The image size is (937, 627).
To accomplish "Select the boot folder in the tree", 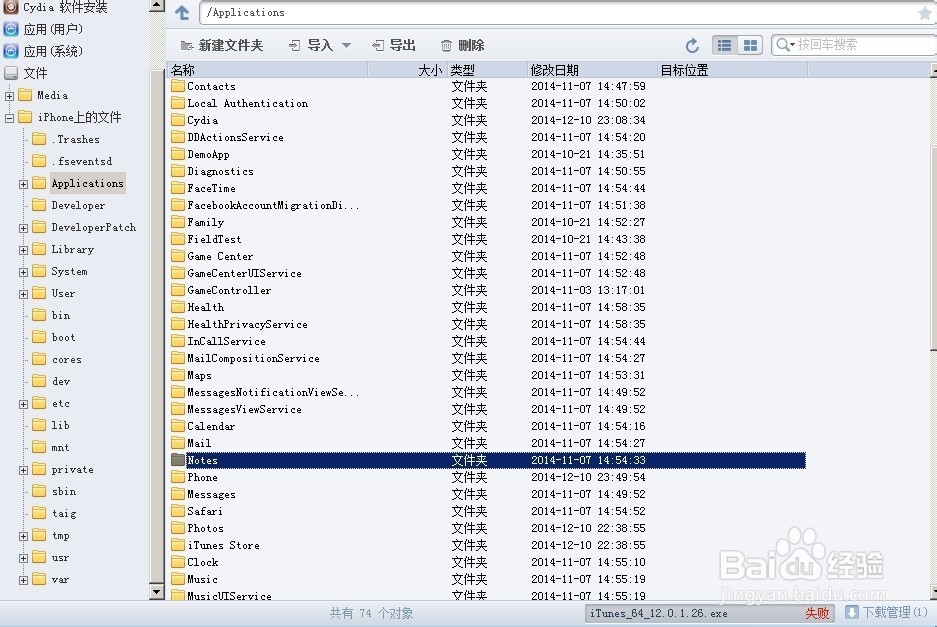I will click(x=54, y=337).
